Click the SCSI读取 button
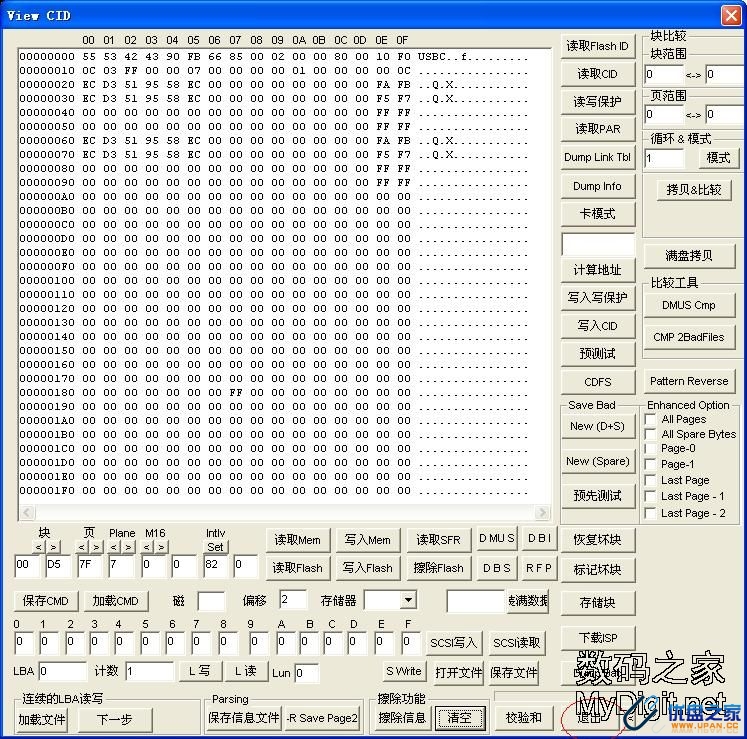The image size is (747, 739). [x=517, y=643]
